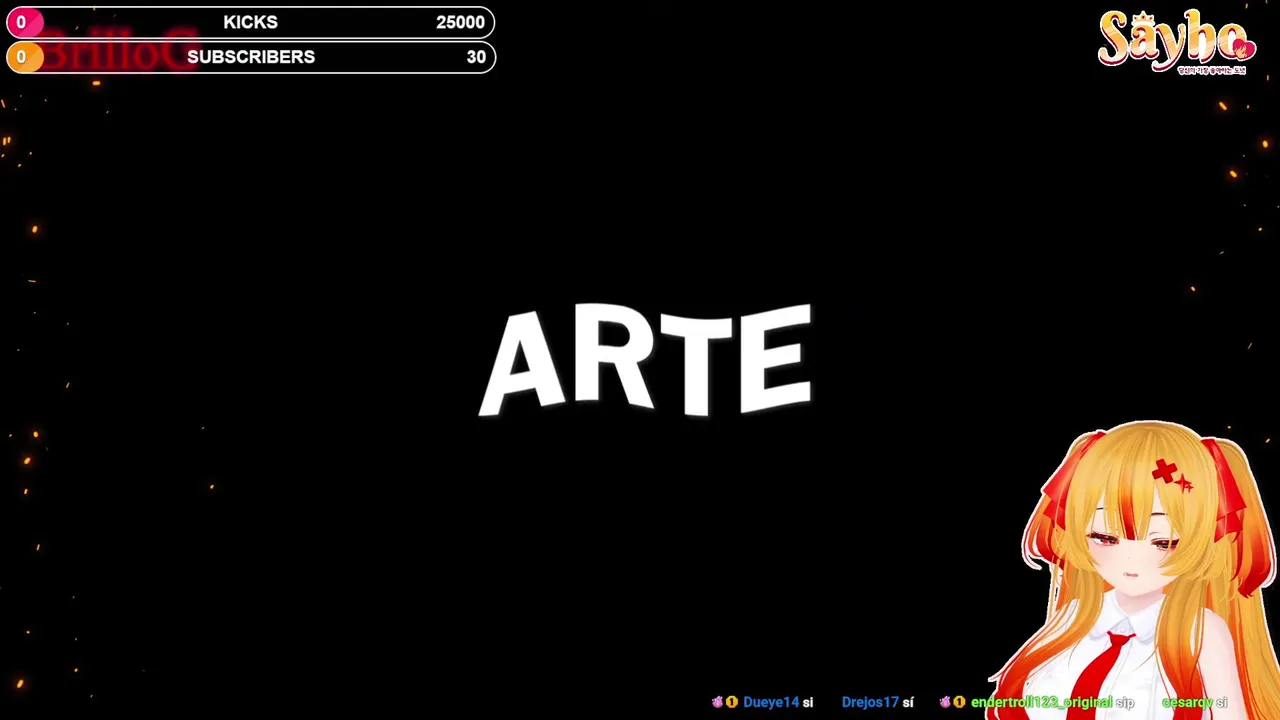Click the pink badge beside Dueye14
The width and height of the screenshot is (1280, 720).
point(717,702)
